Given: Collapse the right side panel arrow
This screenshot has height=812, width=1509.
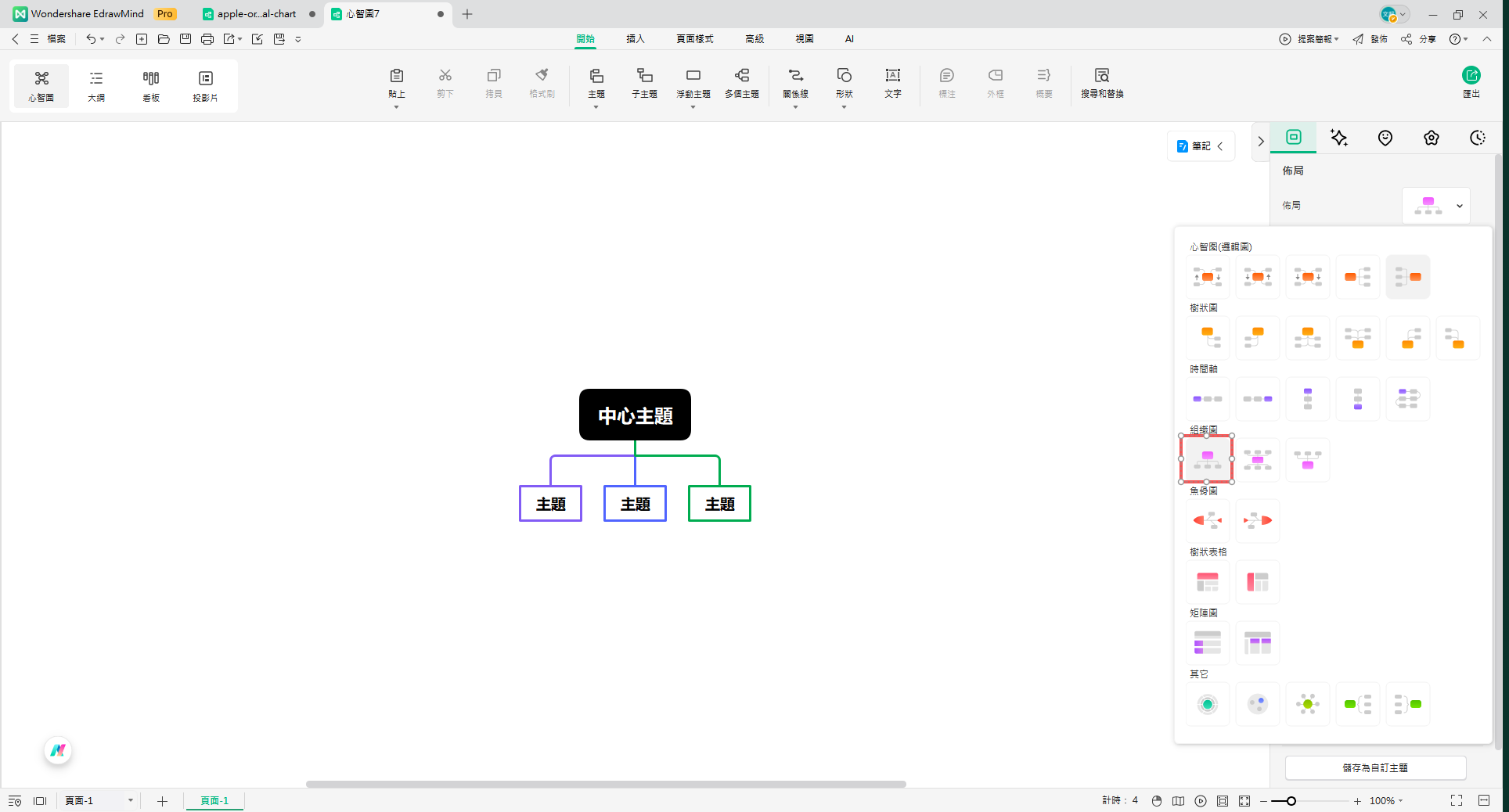Looking at the screenshot, I should coord(1260,142).
